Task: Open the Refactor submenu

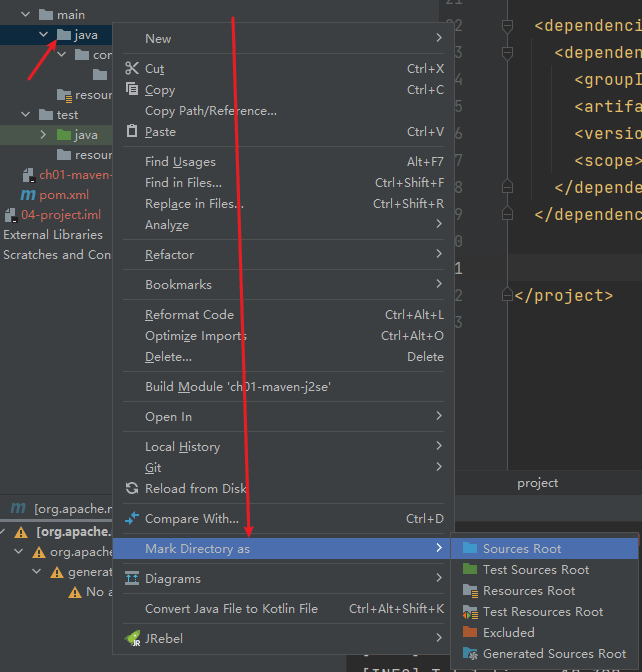Action: pos(283,254)
